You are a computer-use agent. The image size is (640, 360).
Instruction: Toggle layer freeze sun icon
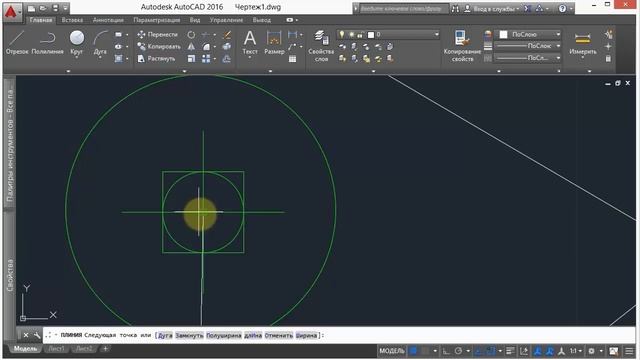(x=351, y=35)
